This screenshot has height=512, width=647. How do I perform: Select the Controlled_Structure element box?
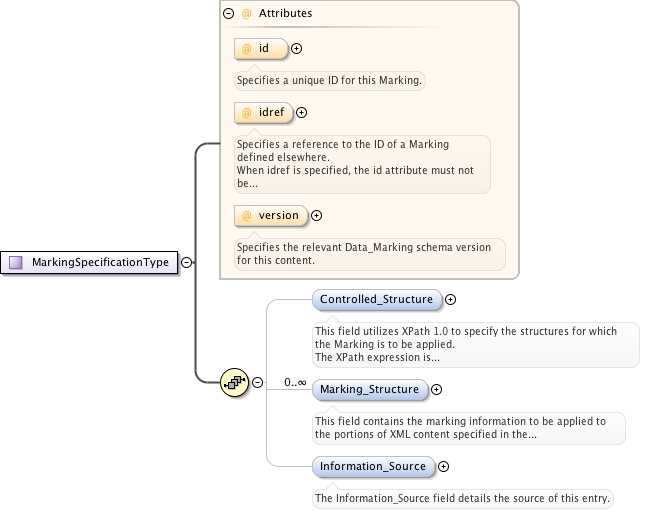(x=376, y=299)
